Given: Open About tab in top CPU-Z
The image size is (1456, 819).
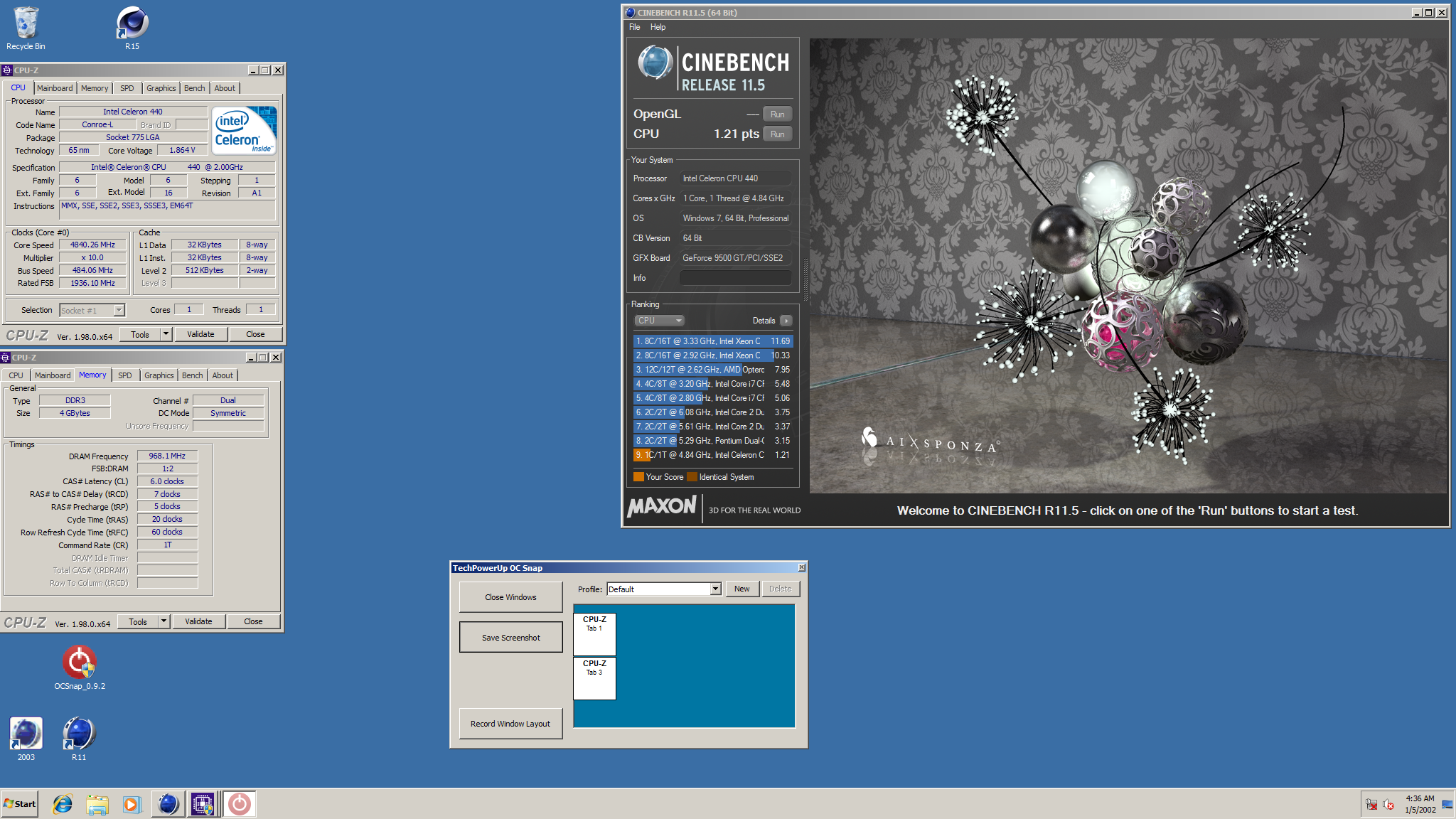Looking at the screenshot, I should pos(225,88).
